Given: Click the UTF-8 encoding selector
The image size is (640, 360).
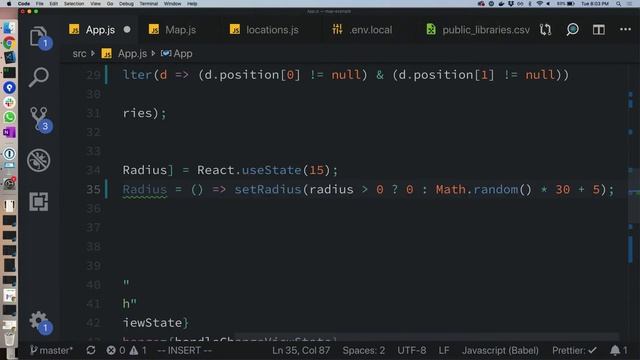Looking at the screenshot, I should 411,350.
